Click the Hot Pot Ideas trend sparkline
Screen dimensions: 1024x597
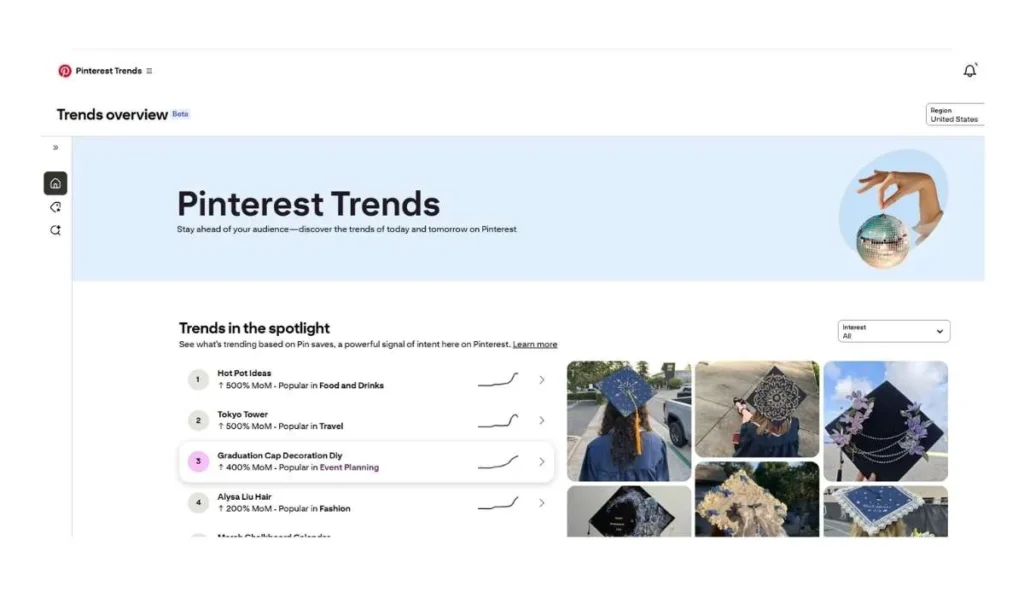pyautogui.click(x=498, y=380)
